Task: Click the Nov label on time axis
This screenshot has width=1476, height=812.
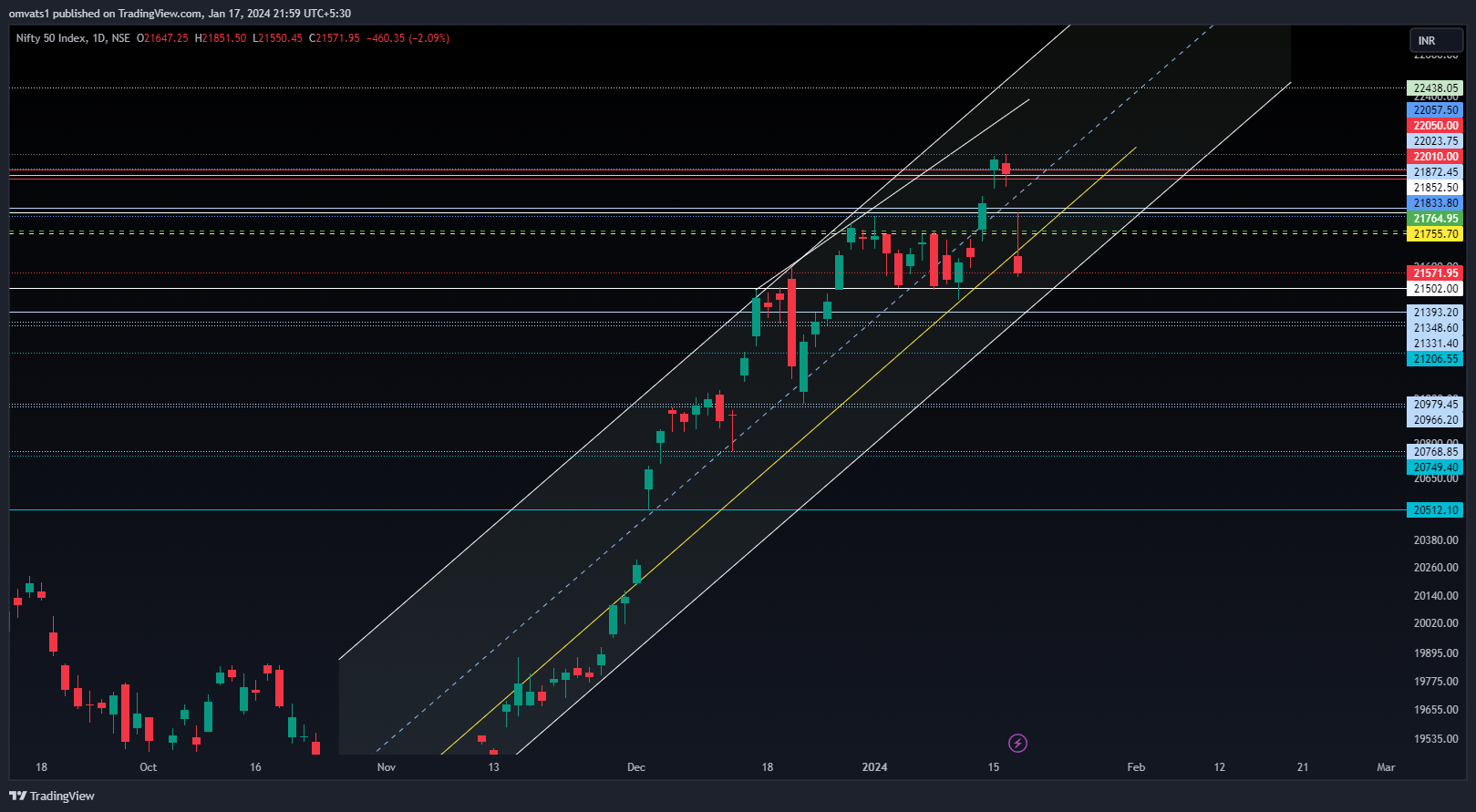Action: [387, 767]
